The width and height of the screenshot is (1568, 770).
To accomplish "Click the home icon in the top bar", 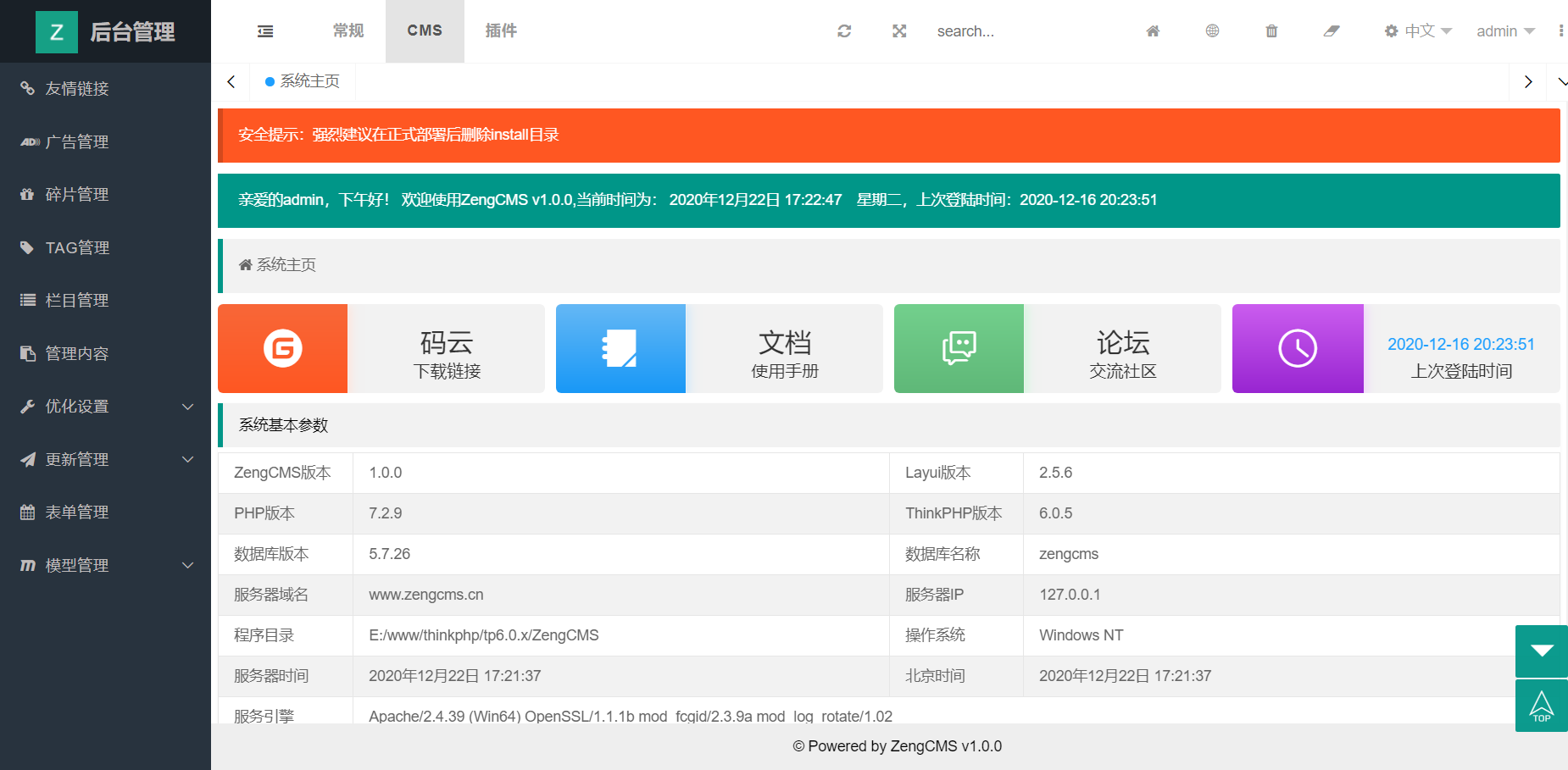I will (1153, 31).
